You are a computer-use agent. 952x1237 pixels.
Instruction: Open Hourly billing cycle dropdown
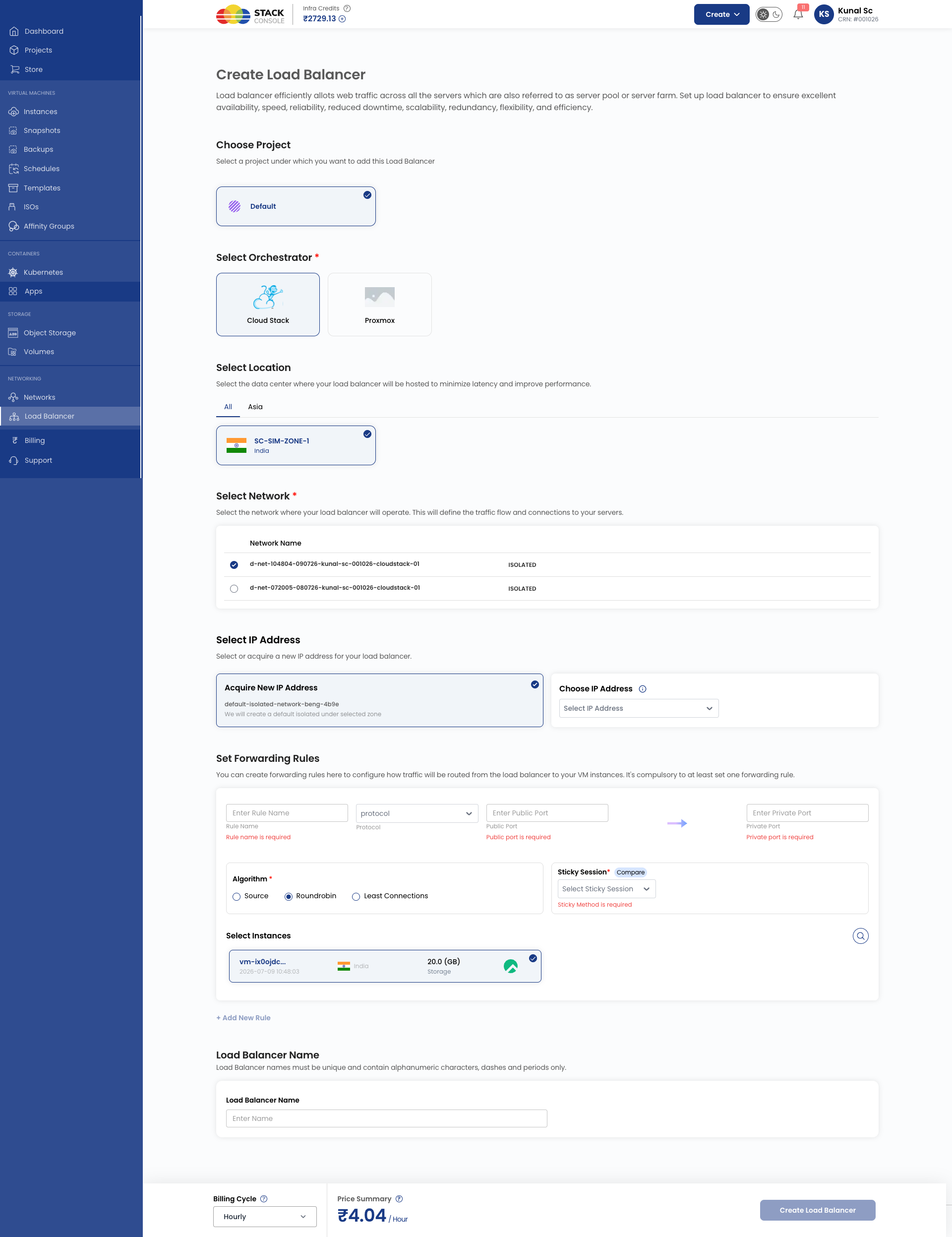[x=264, y=1217]
